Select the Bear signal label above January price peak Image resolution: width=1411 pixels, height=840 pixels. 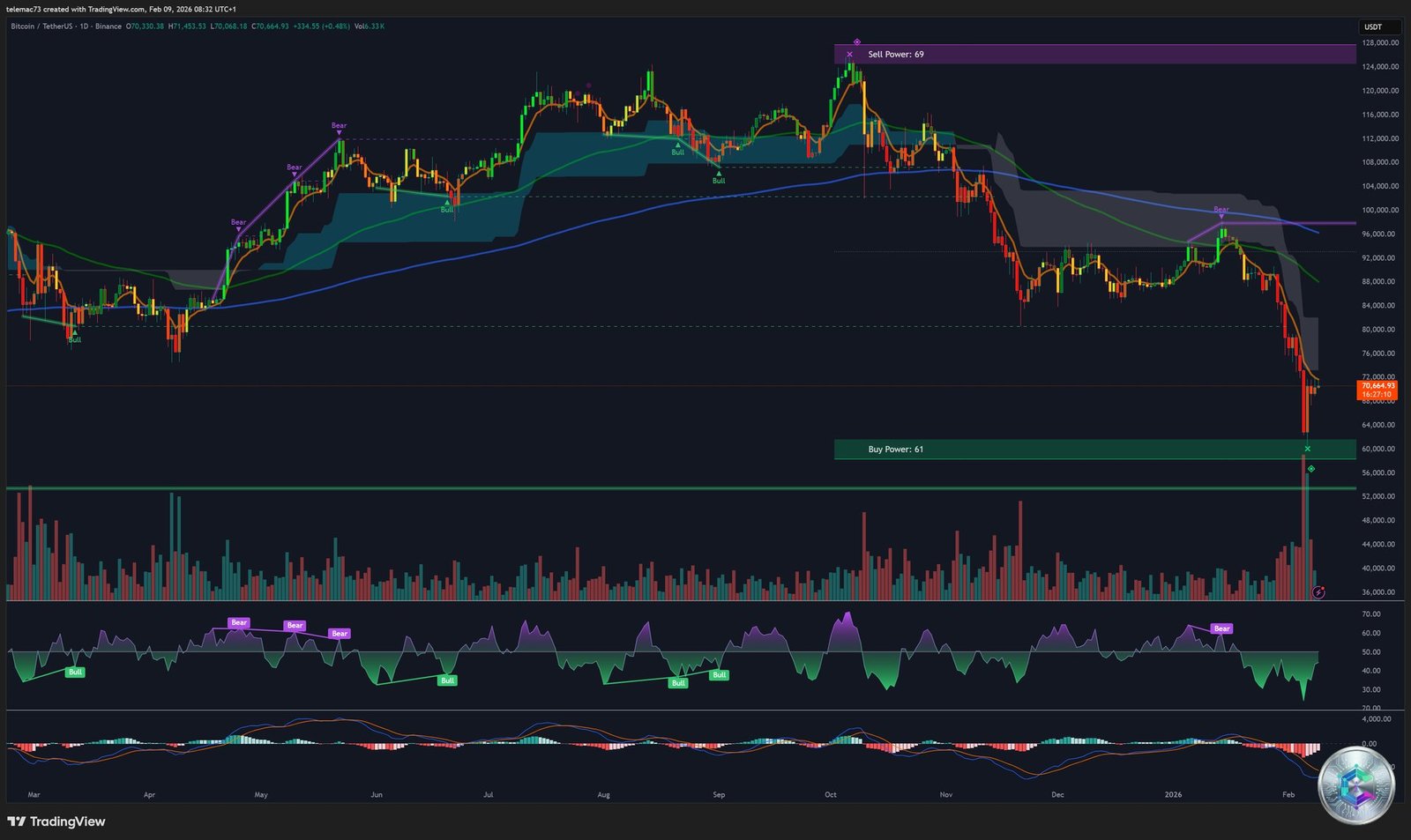click(1221, 210)
